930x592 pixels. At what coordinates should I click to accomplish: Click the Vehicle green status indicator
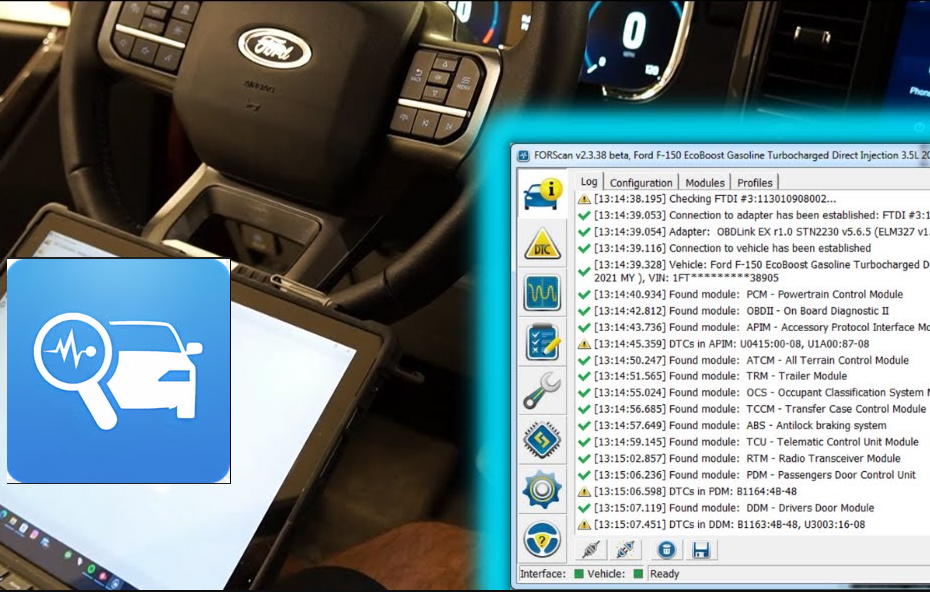[638, 574]
